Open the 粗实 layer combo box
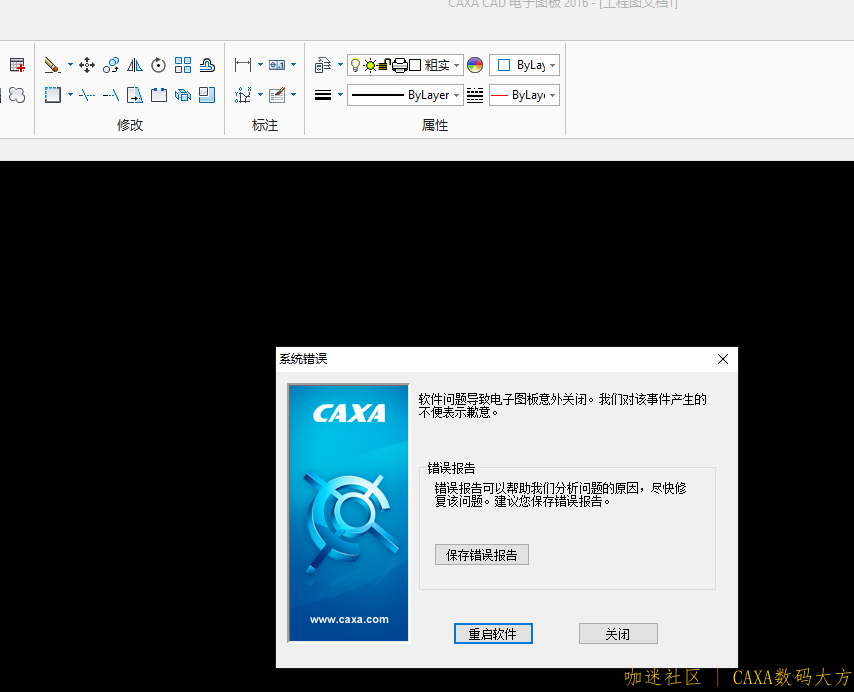 point(405,65)
